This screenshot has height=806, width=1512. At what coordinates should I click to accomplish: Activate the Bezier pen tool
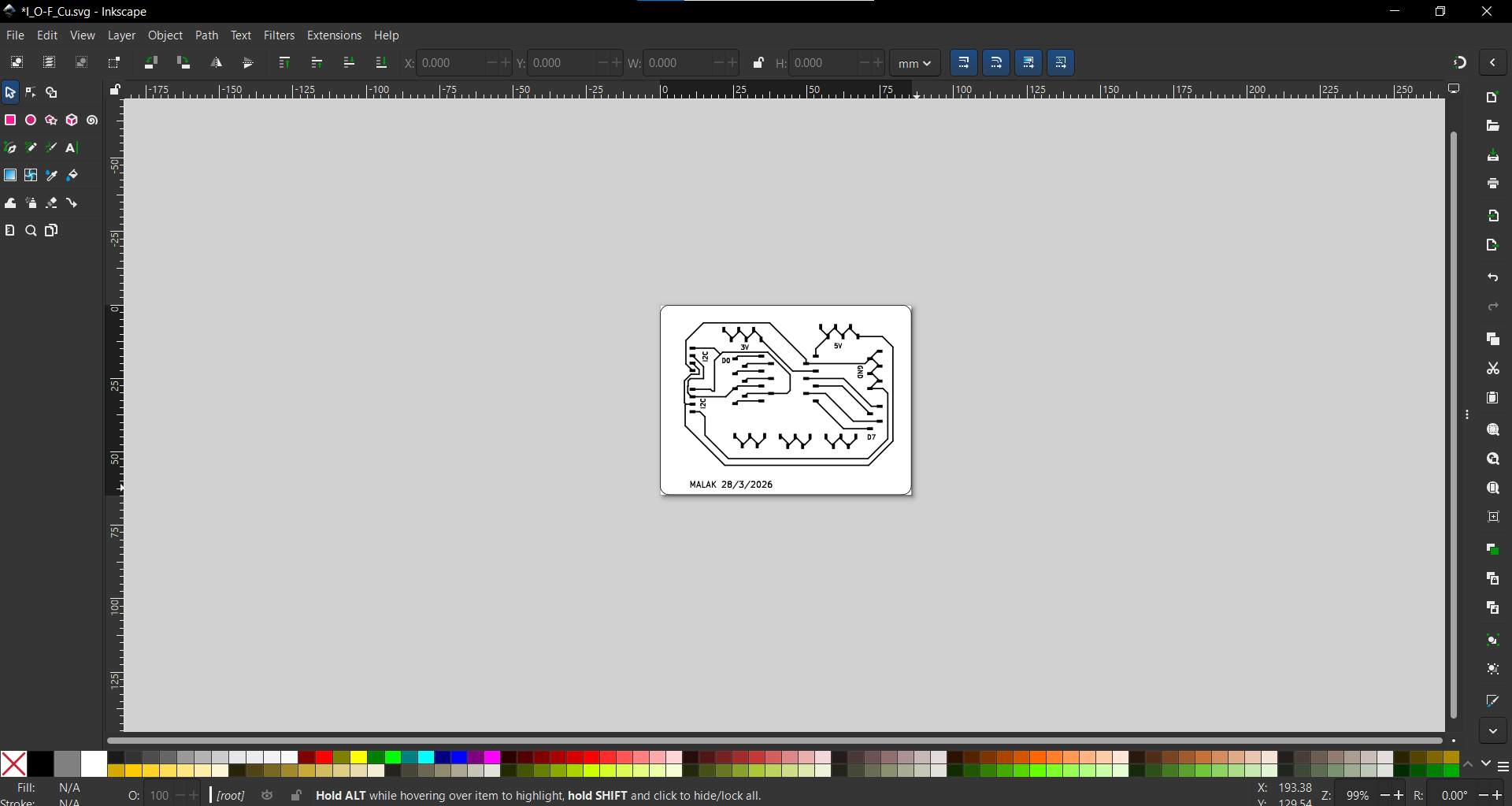[x=10, y=147]
